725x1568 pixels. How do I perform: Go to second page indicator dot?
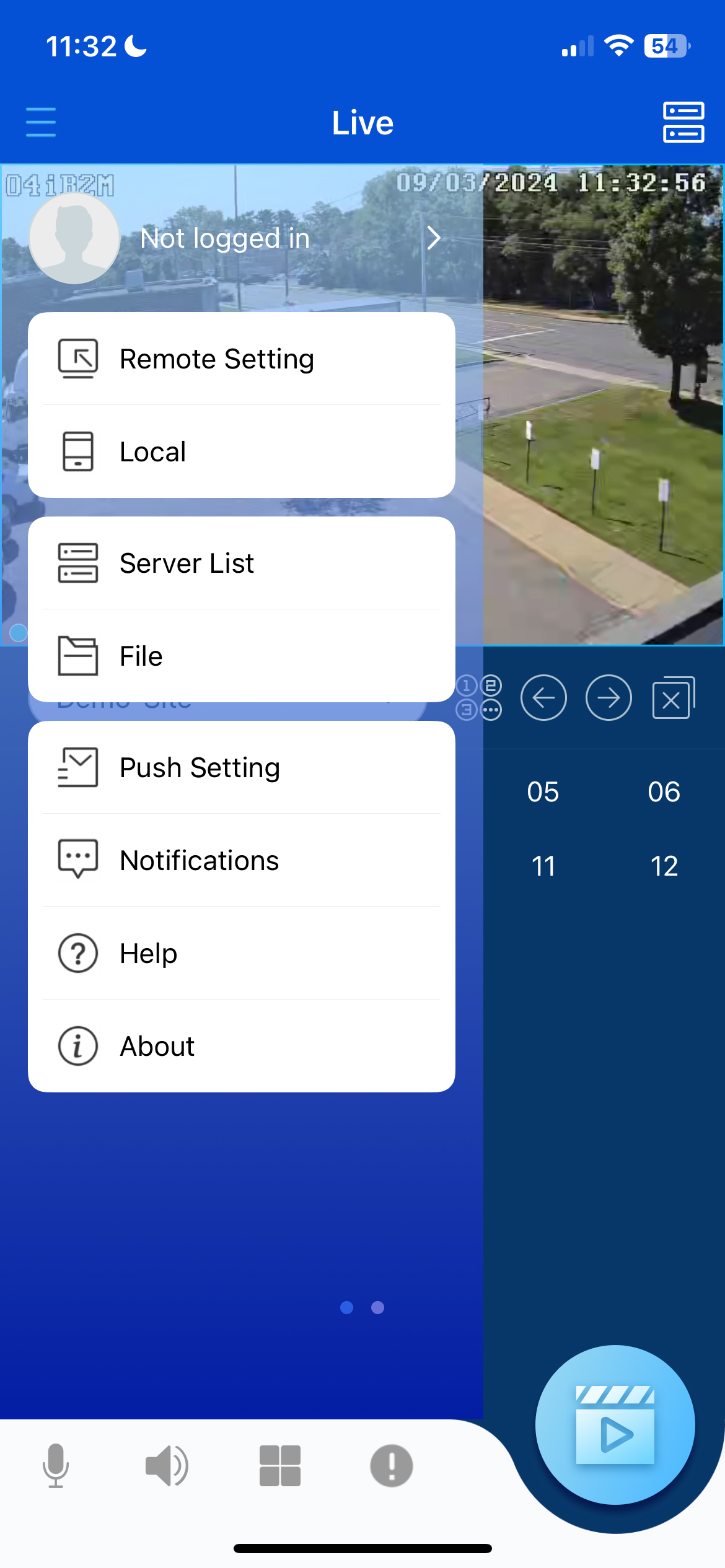pyautogui.click(x=377, y=1307)
